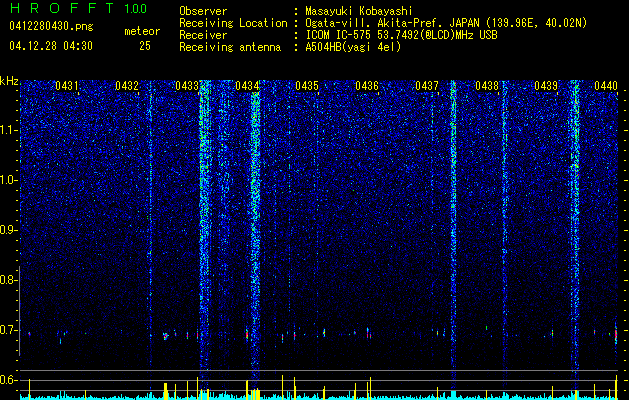Click the Receiving antenna label
The image size is (629, 400).
pyautogui.click(x=230, y=47)
